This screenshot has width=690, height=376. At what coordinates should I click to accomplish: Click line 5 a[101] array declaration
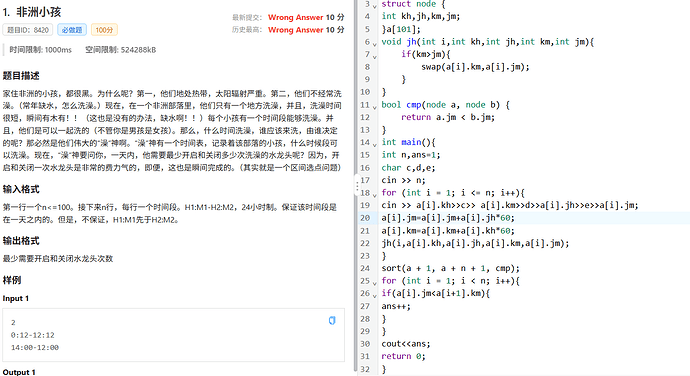[401, 29]
